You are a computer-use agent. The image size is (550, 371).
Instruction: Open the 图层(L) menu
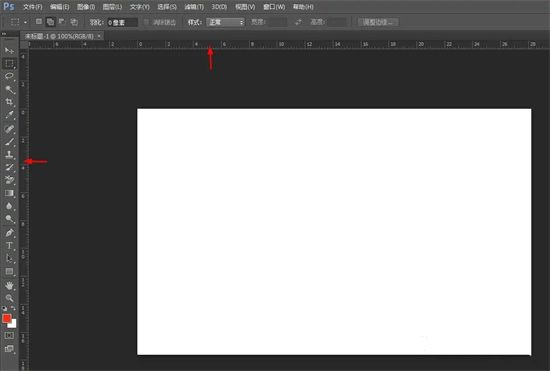point(112,7)
